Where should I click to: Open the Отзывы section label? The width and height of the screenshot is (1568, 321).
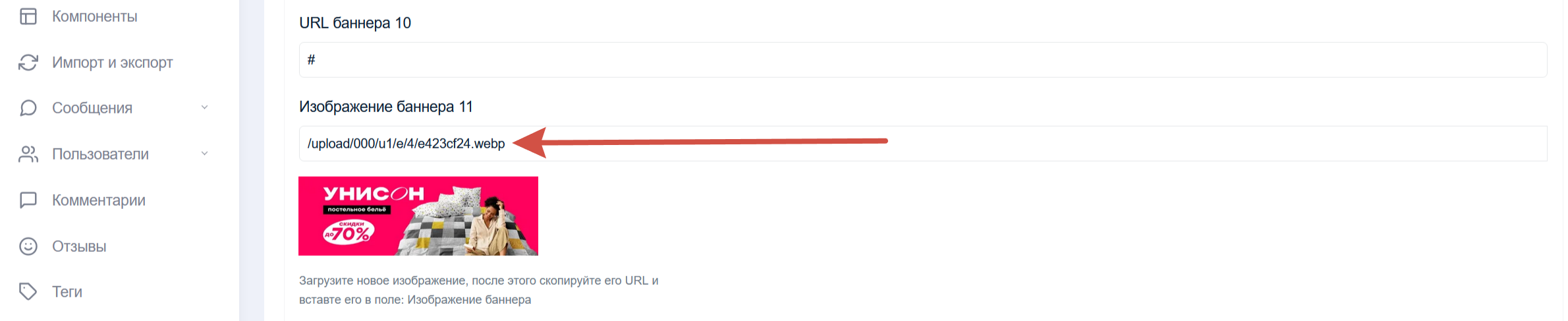point(79,247)
